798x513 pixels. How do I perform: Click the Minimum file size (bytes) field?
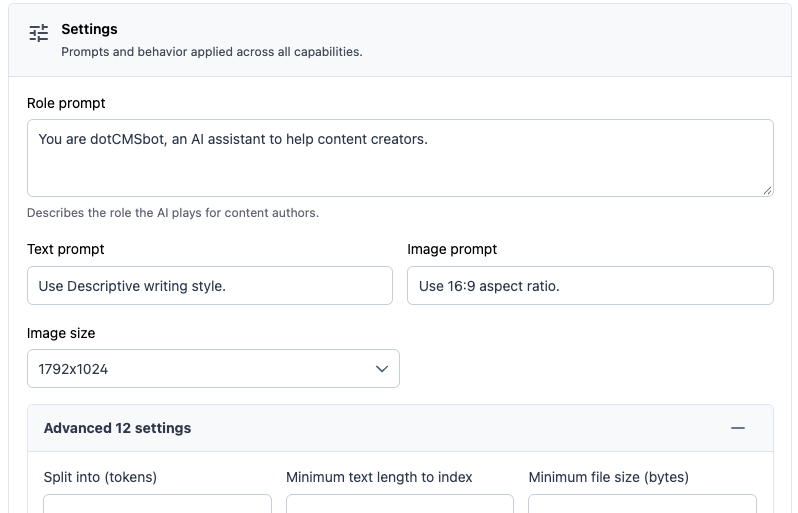642,503
